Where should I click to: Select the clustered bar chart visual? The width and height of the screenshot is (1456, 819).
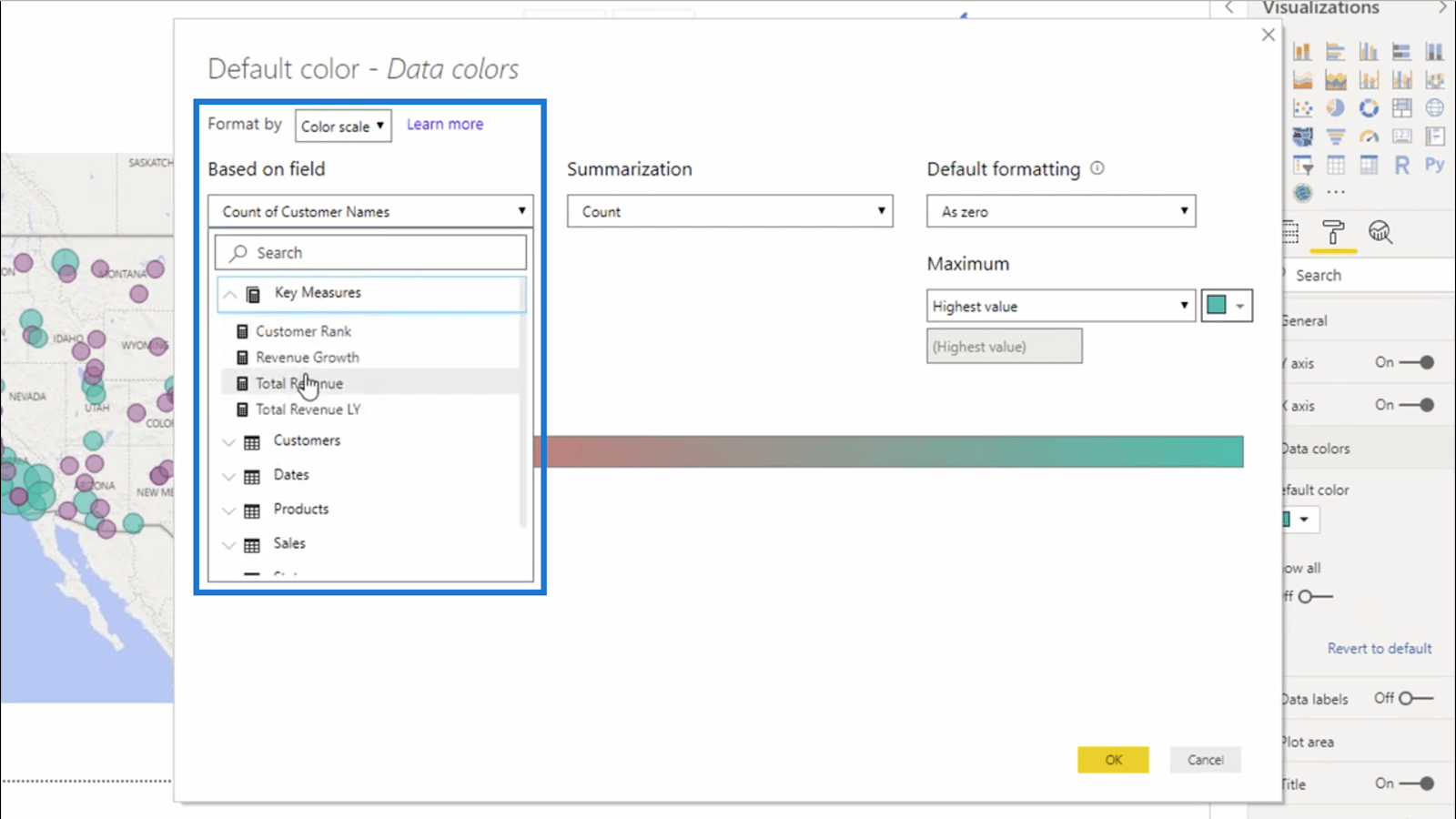pos(1335,51)
